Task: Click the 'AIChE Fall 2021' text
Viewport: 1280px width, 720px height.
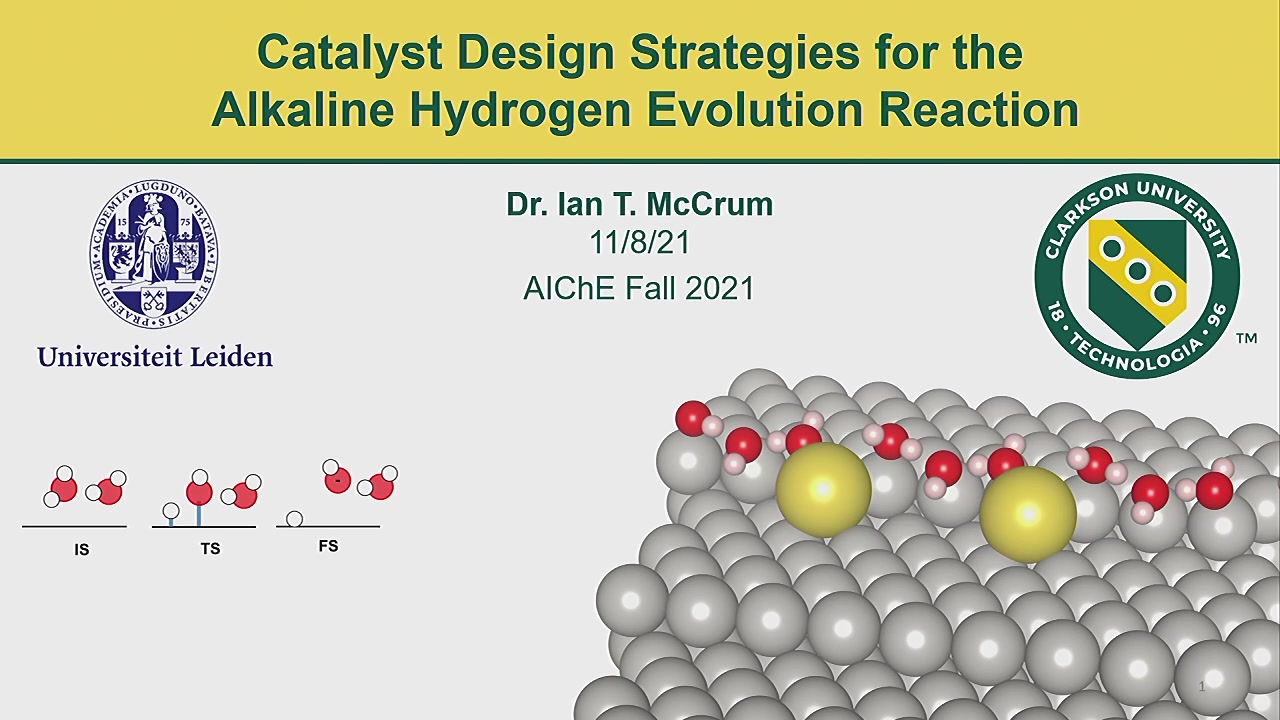Action: coord(639,288)
